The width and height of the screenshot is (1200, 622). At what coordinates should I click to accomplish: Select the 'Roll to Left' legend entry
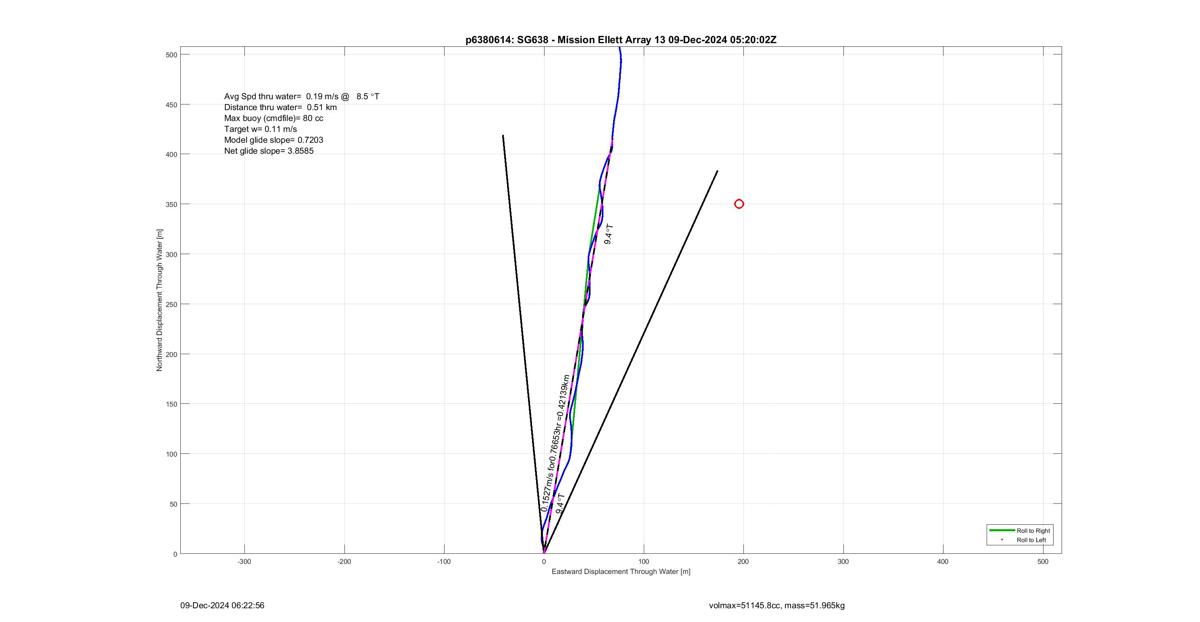(x=1032, y=540)
